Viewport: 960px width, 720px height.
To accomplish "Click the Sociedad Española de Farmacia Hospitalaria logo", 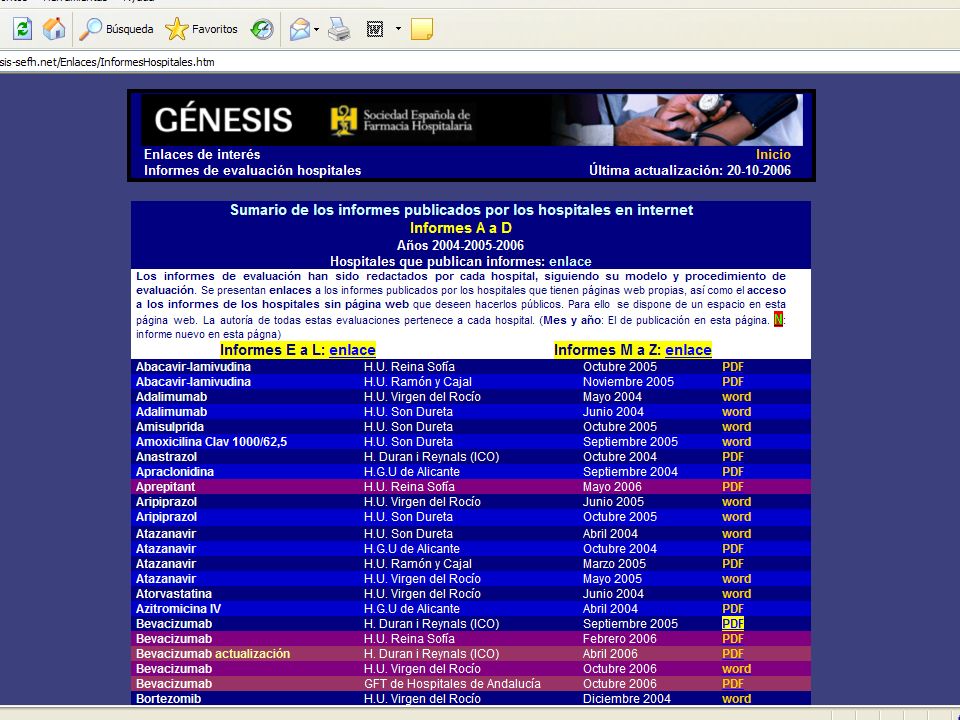I will point(401,121).
